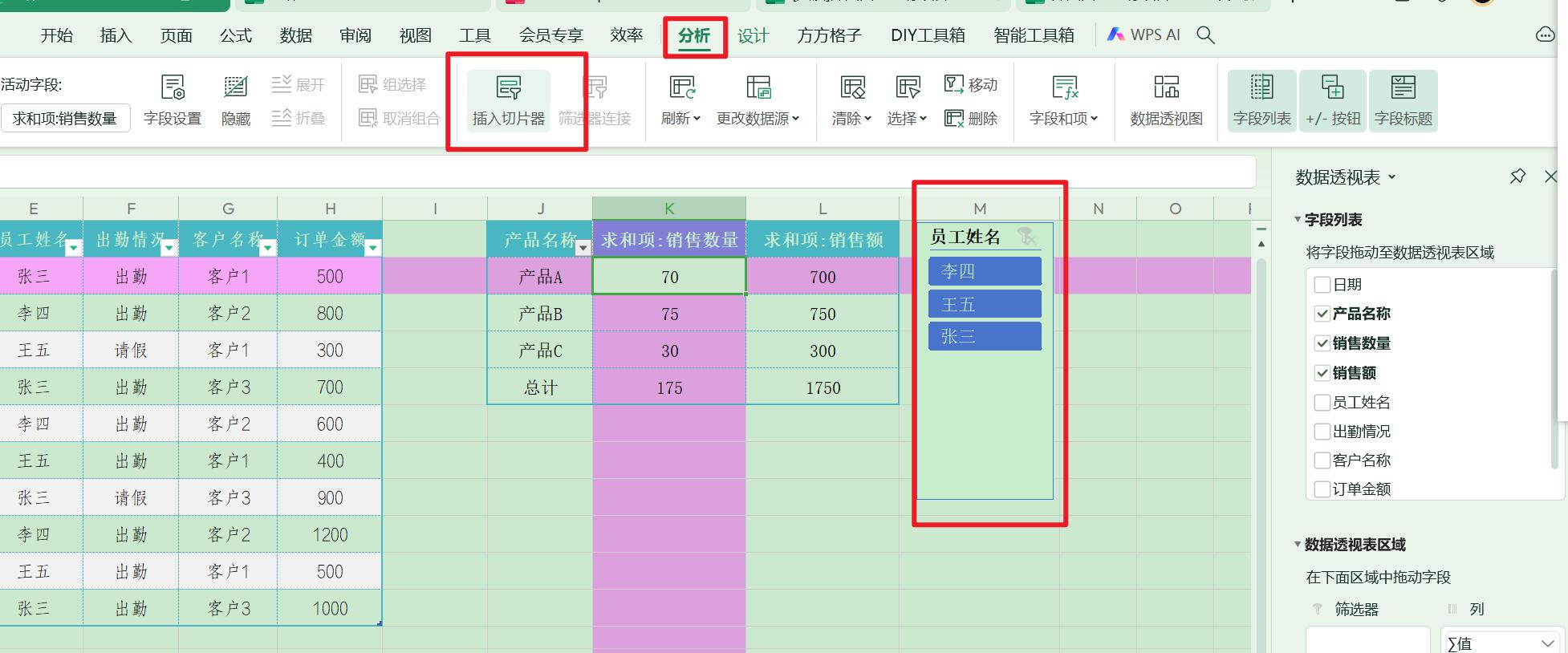Pin the 数据透视表 side pane

tap(1517, 176)
